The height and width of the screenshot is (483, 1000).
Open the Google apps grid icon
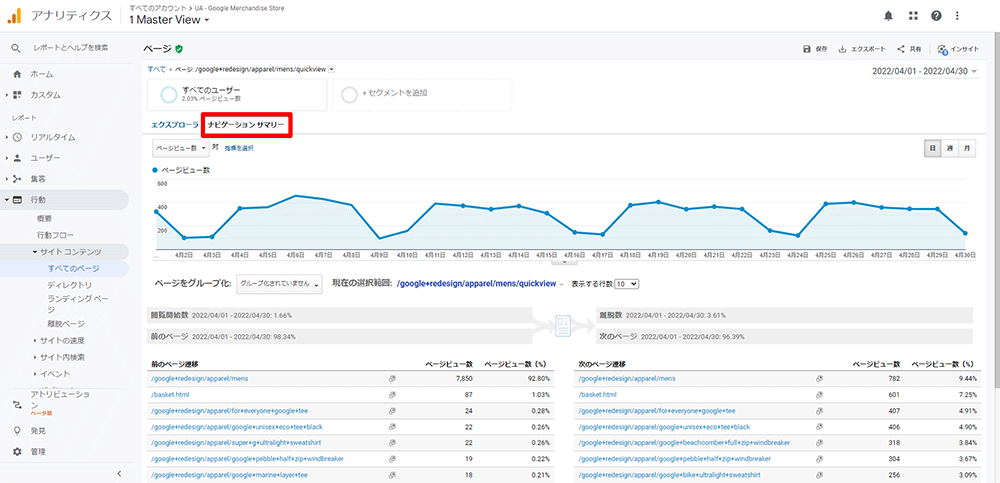click(x=912, y=16)
